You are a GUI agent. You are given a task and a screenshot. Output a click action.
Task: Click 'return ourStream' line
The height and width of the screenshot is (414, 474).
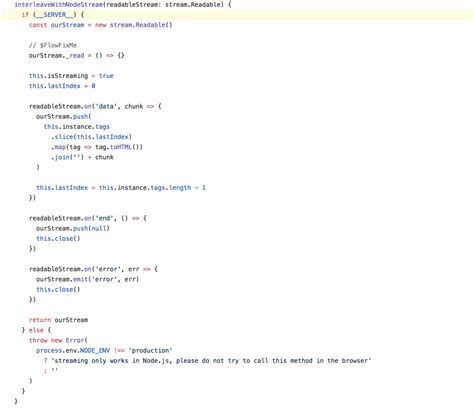pyautogui.click(x=58, y=320)
